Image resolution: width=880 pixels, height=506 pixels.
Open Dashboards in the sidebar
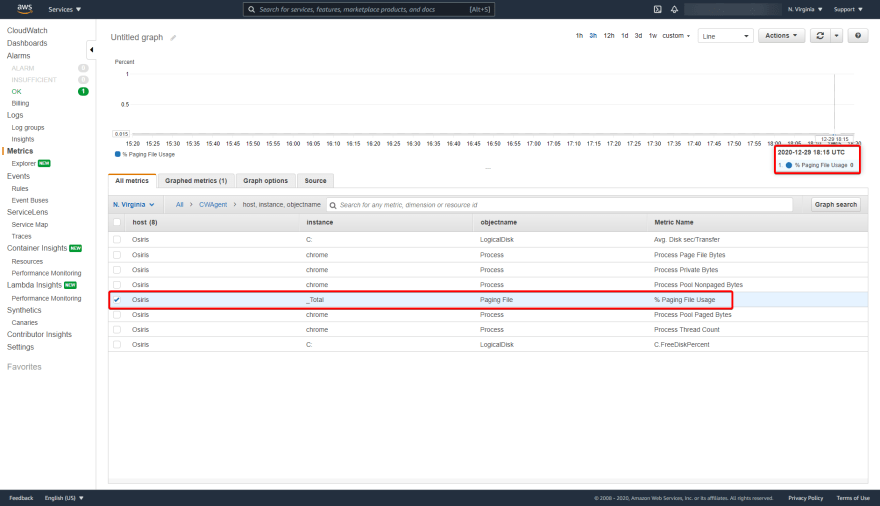point(27,43)
